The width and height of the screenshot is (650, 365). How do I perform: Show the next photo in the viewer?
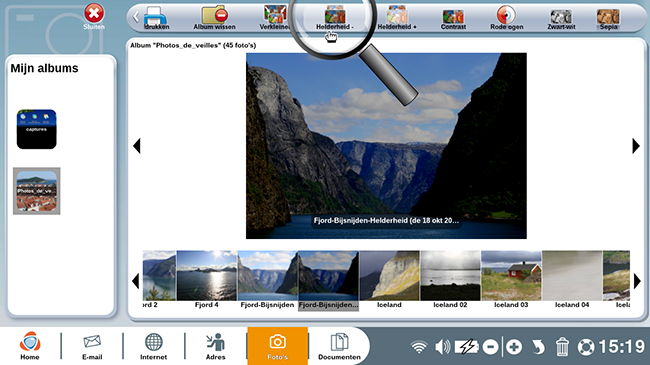pyautogui.click(x=636, y=146)
